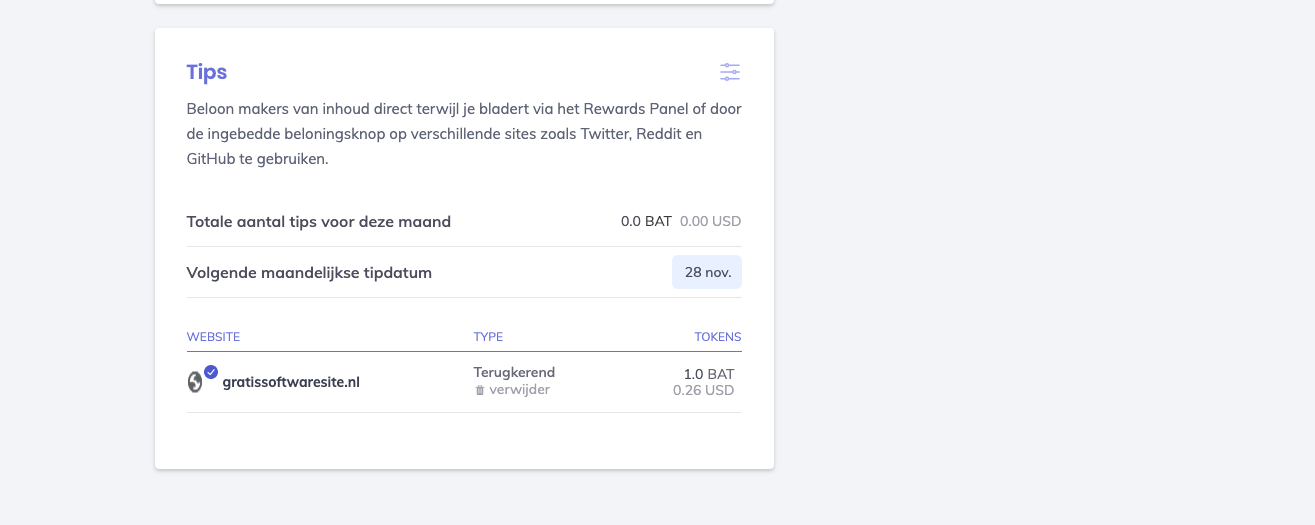Screen dimensions: 1315x525
Task: Select the TYPE column header
Action: [488, 337]
